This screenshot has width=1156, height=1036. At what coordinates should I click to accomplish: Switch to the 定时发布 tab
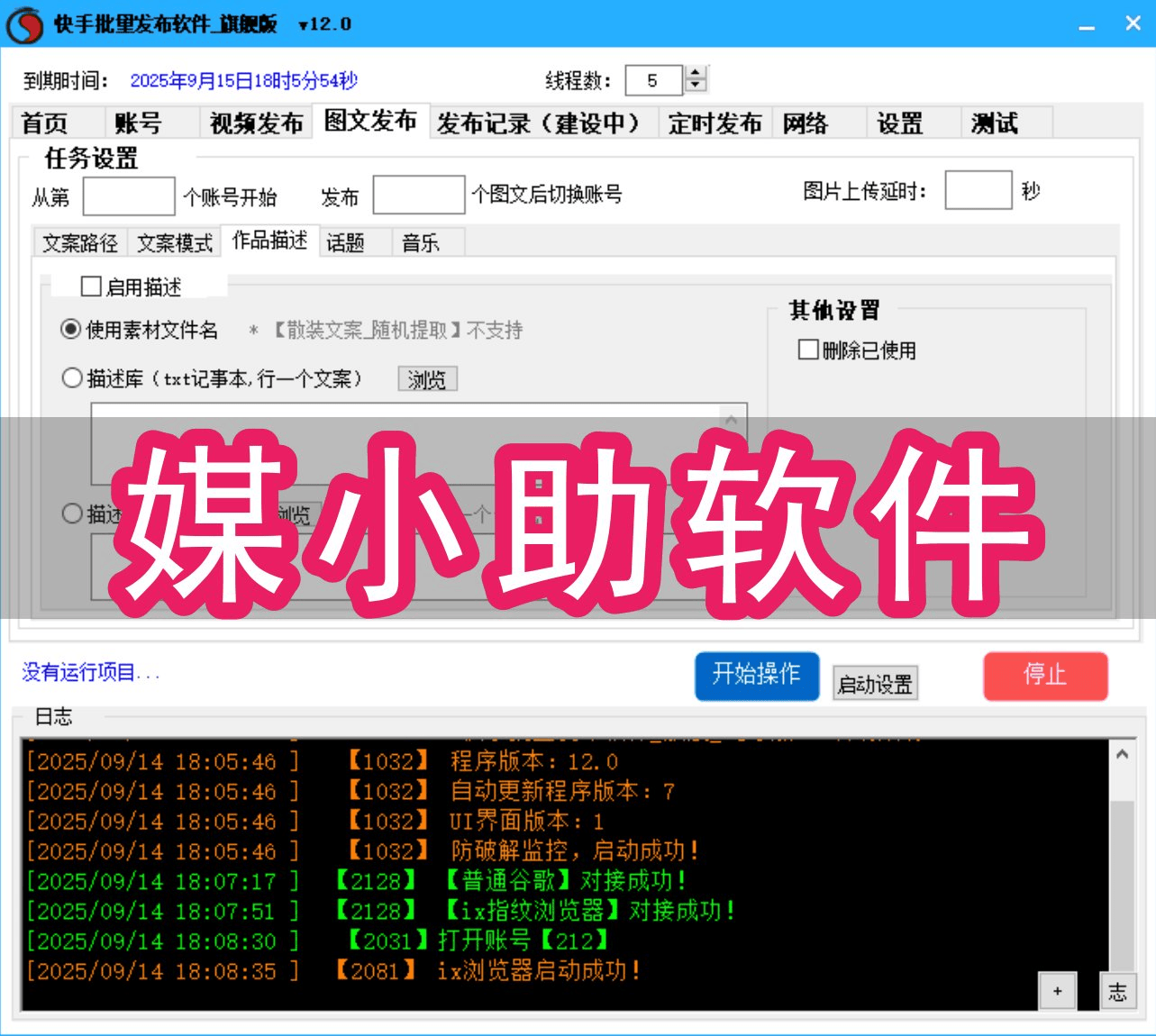pyautogui.click(x=715, y=123)
